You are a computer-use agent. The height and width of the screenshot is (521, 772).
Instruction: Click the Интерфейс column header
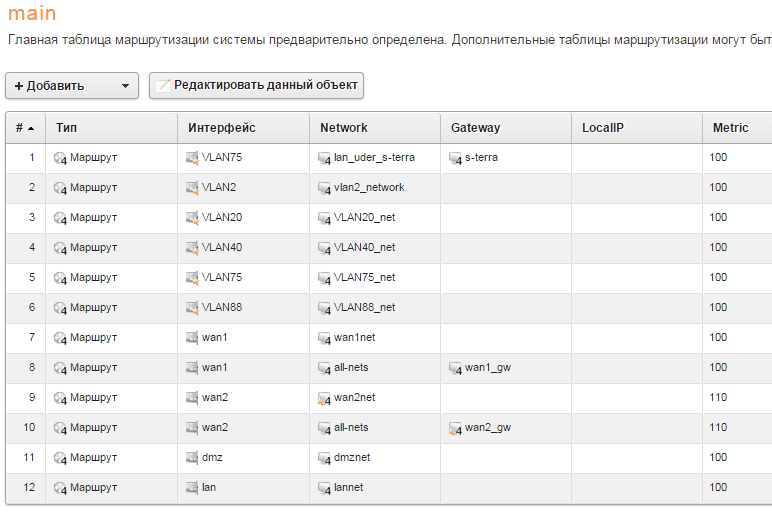tap(222, 128)
